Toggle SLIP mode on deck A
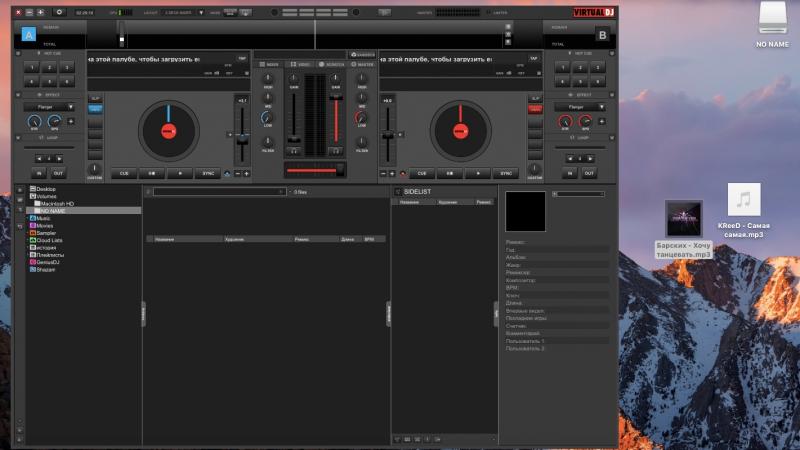Screen dimensions: 800x450 95,98
